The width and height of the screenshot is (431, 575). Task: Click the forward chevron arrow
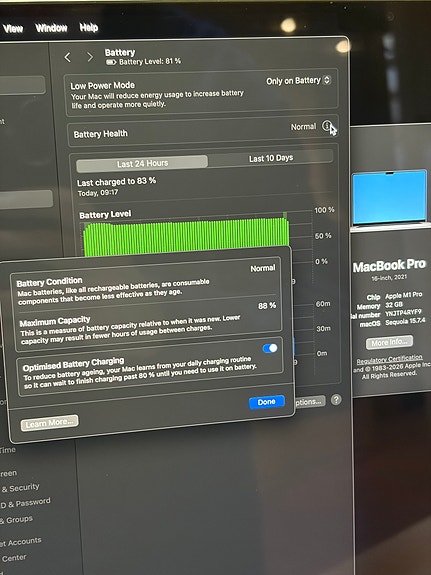pyautogui.click(x=90, y=57)
